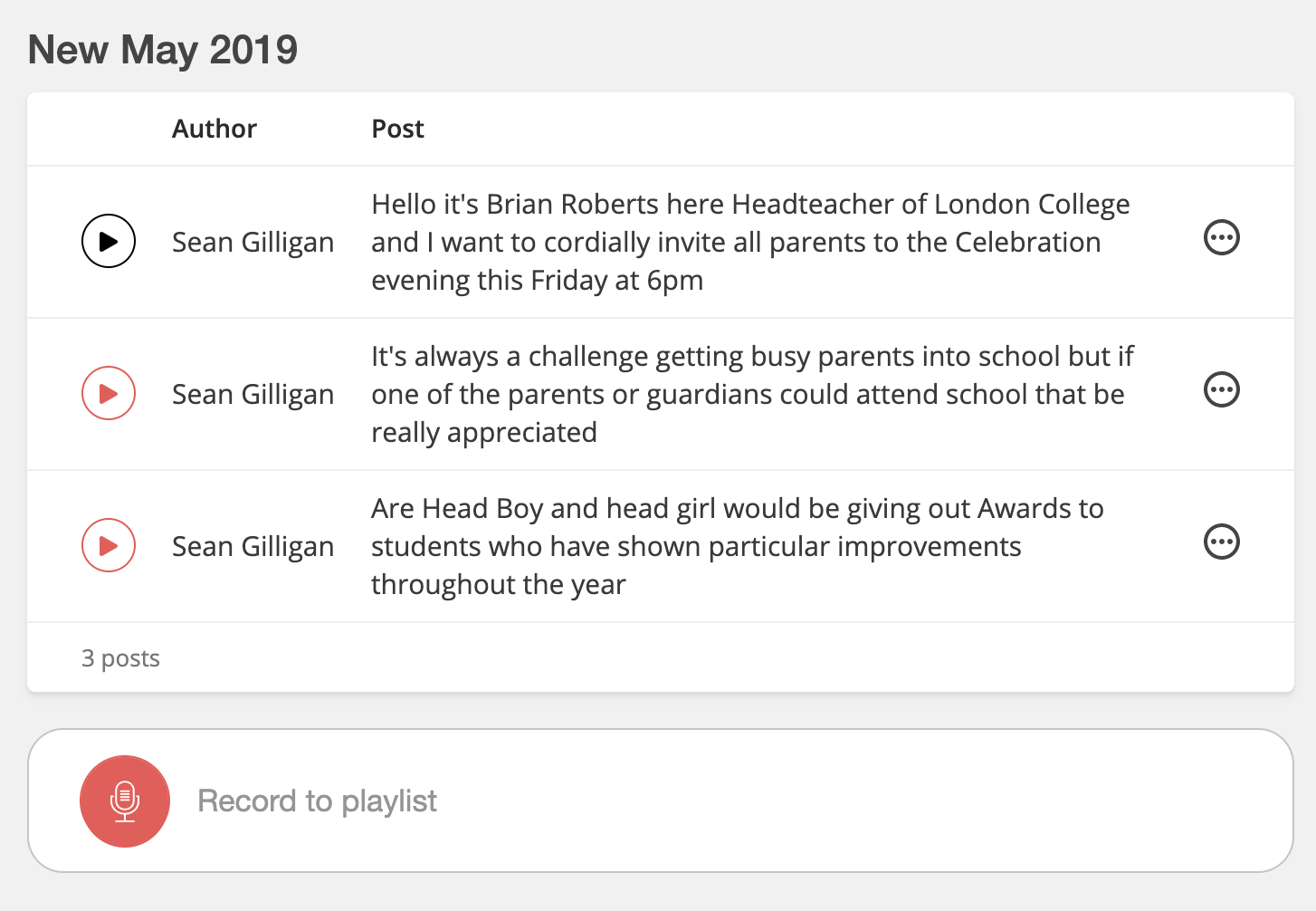Viewport: 1316px width, 911px height.
Task: Select Sean Gilligan author in first row
Action: tap(253, 242)
